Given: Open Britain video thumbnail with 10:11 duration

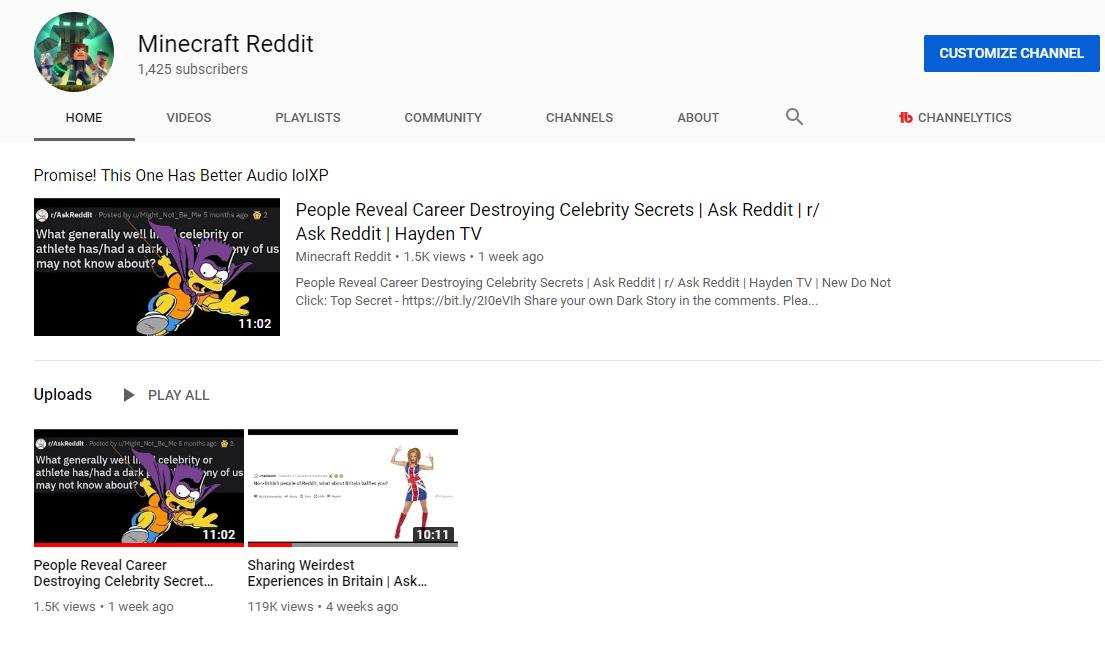Looking at the screenshot, I should pos(353,487).
